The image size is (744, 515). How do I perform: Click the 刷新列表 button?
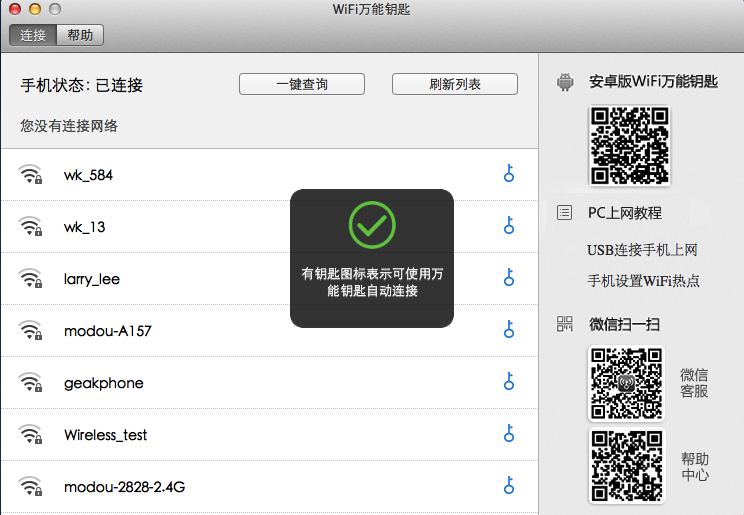click(x=455, y=84)
